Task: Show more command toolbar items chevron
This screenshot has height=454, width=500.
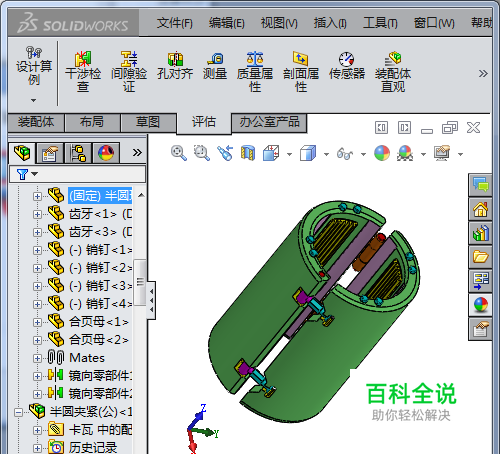Action: [483, 73]
